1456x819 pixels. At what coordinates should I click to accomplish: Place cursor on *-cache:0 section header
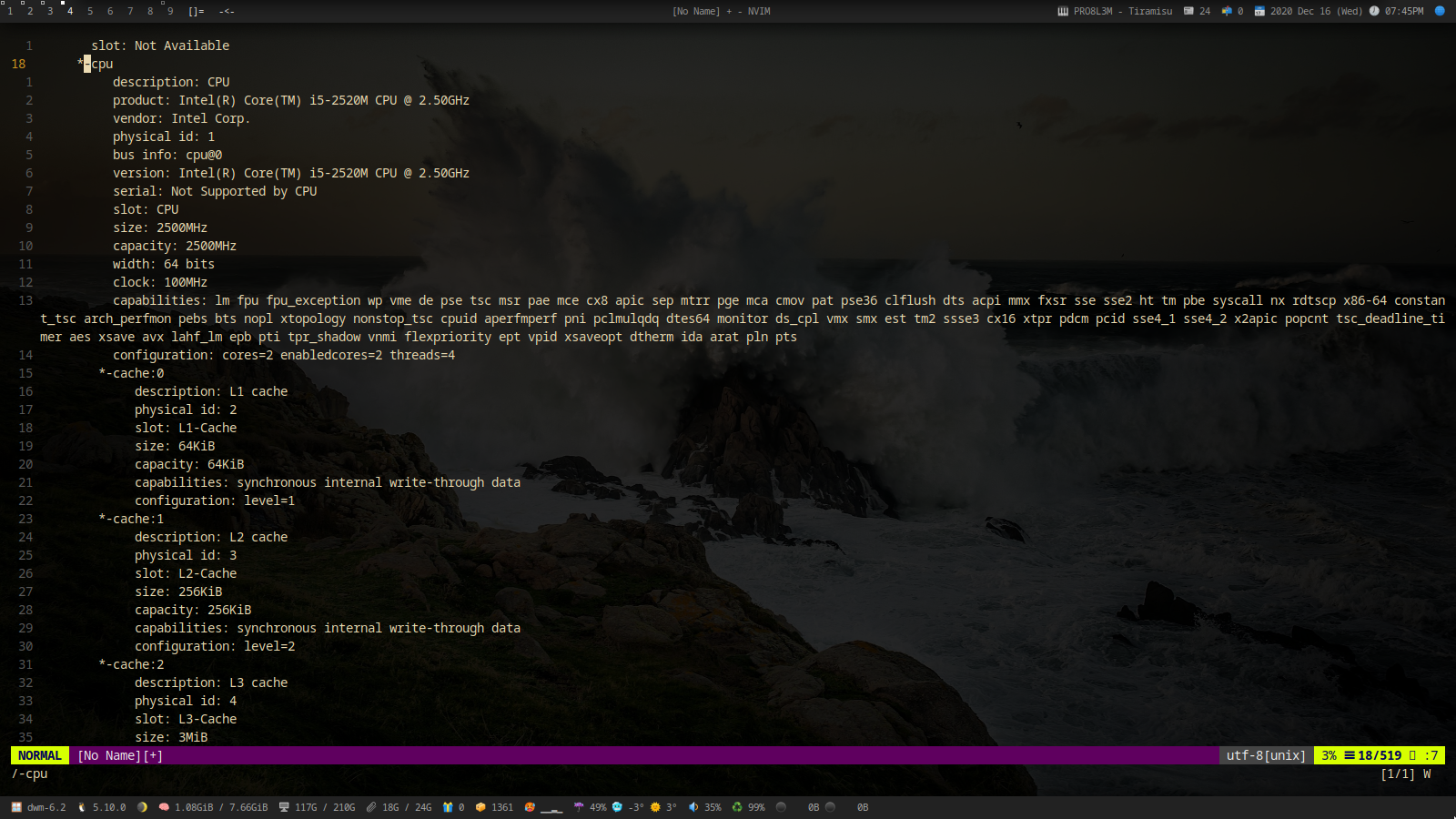tap(131, 373)
